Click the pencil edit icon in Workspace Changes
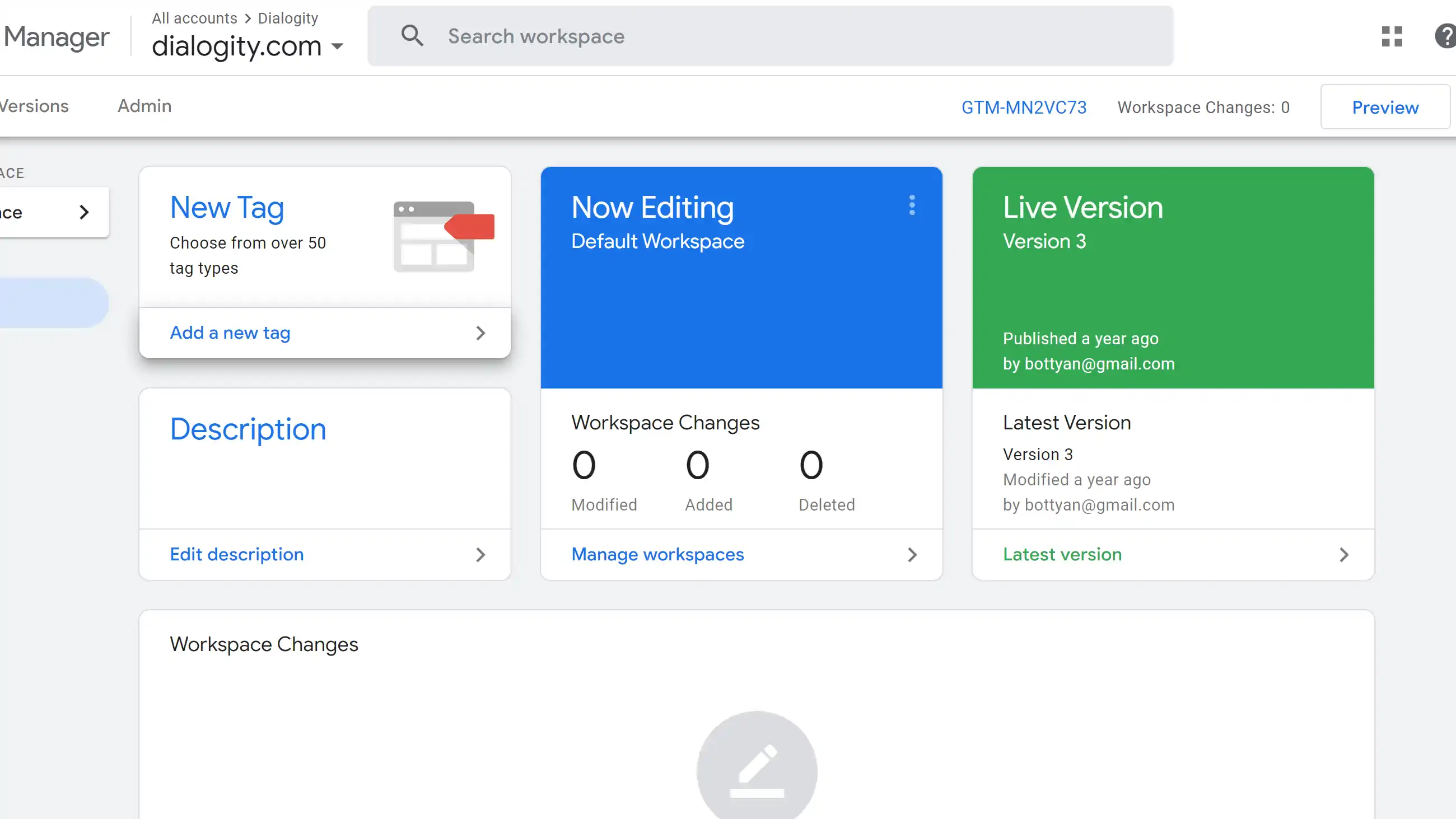Screen dimensions: 1456x819 757,770
